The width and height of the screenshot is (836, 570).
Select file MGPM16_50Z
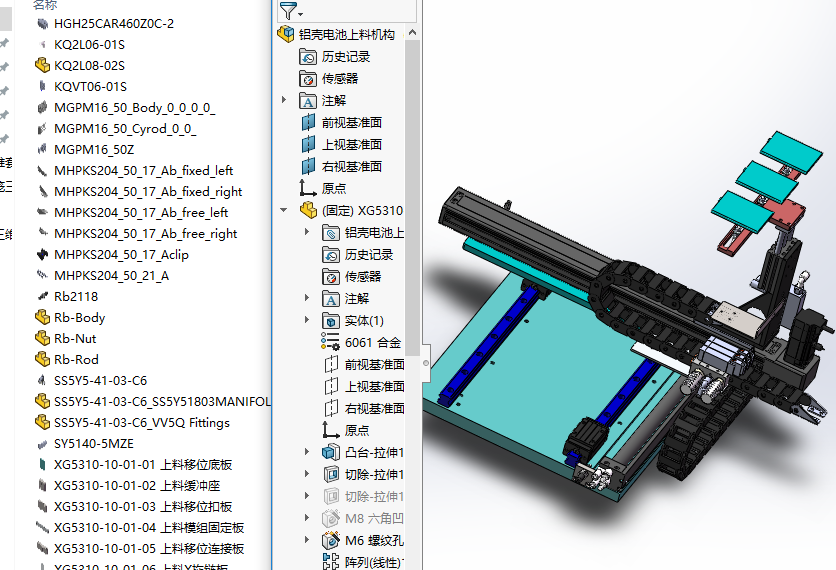click(x=94, y=149)
